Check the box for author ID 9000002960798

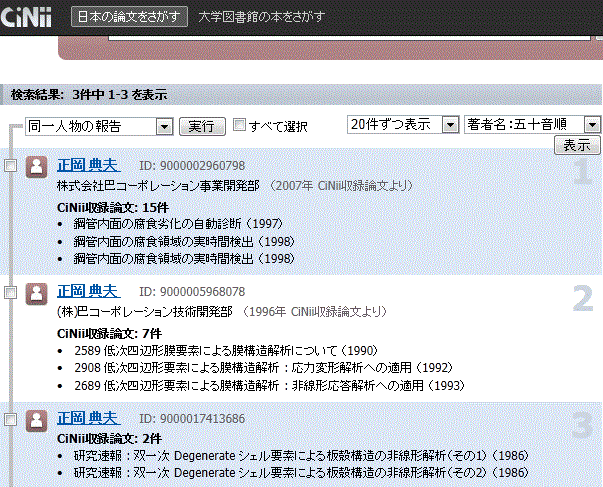pyautogui.click(x=11, y=166)
